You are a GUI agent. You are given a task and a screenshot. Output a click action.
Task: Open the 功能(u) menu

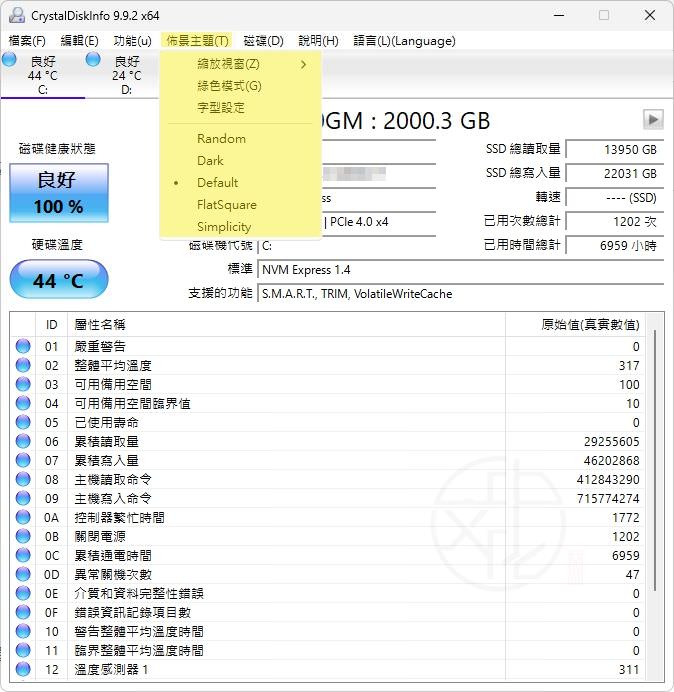pyautogui.click(x=132, y=41)
